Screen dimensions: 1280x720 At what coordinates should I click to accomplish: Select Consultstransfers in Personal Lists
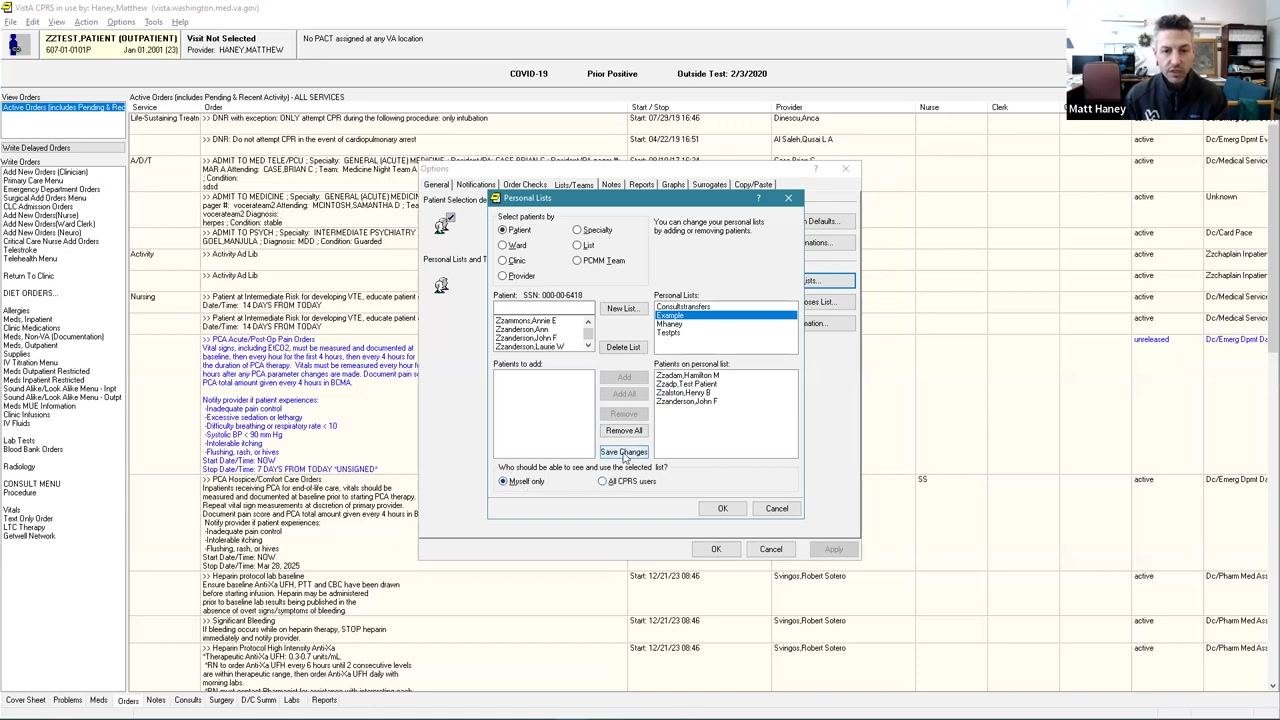(683, 307)
